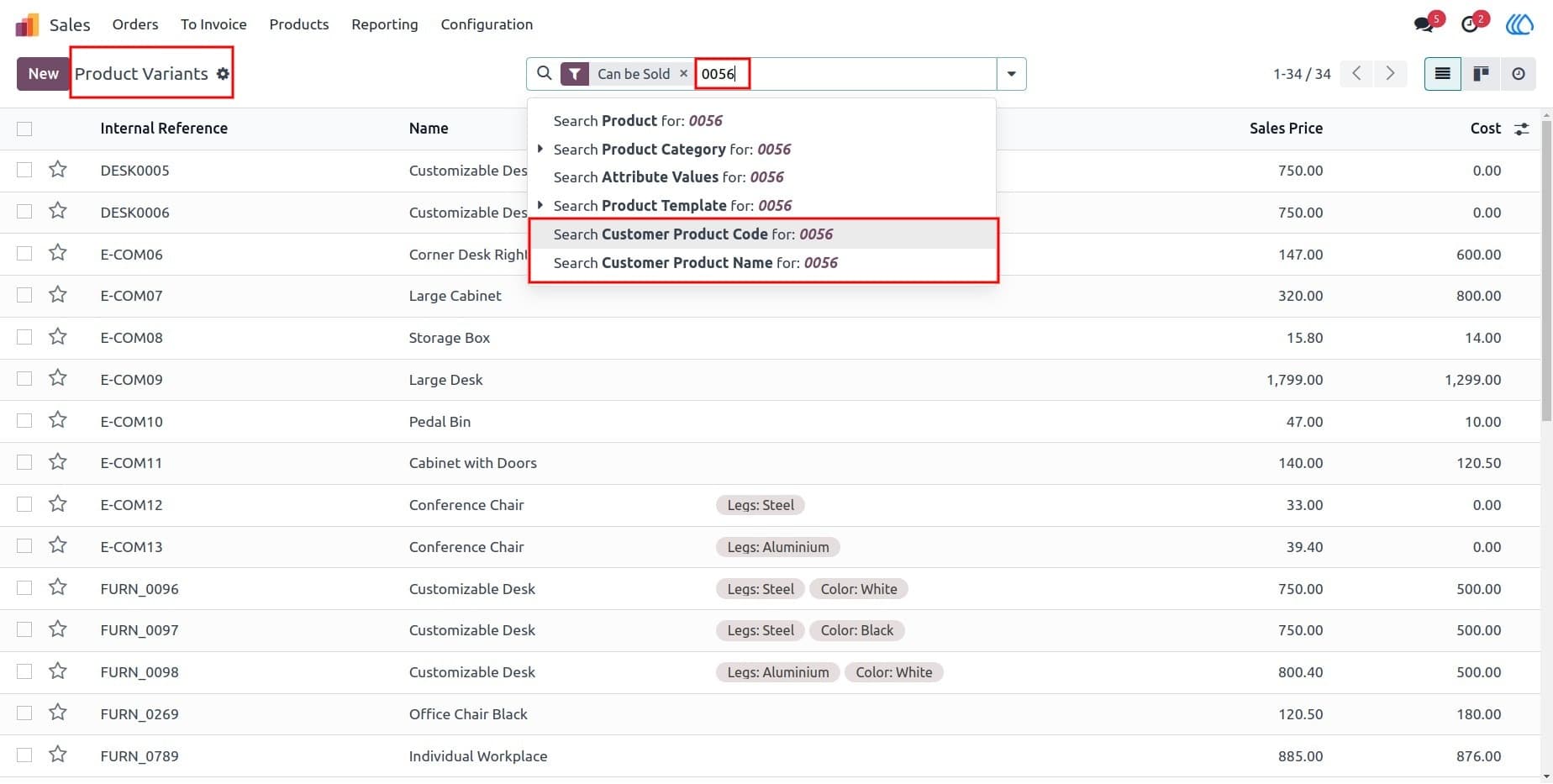Switch to activity view
This screenshot has width=1553, height=784.
pos(1518,74)
